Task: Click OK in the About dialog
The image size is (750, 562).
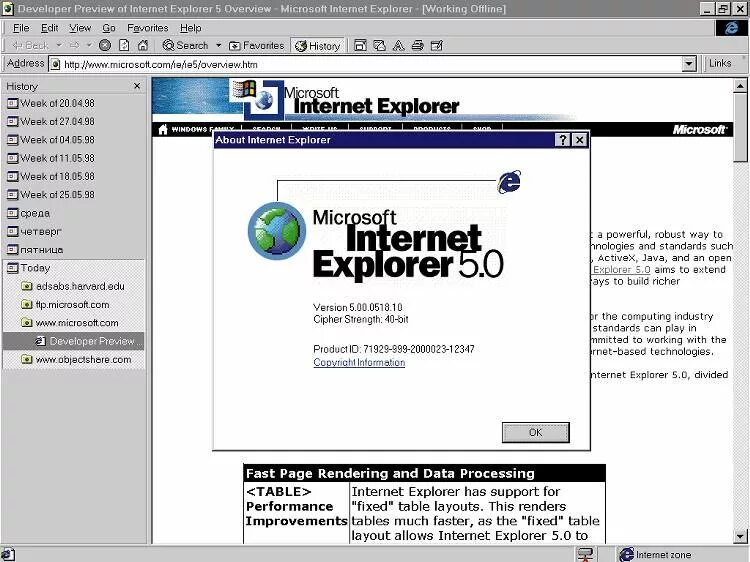Action: (x=535, y=432)
